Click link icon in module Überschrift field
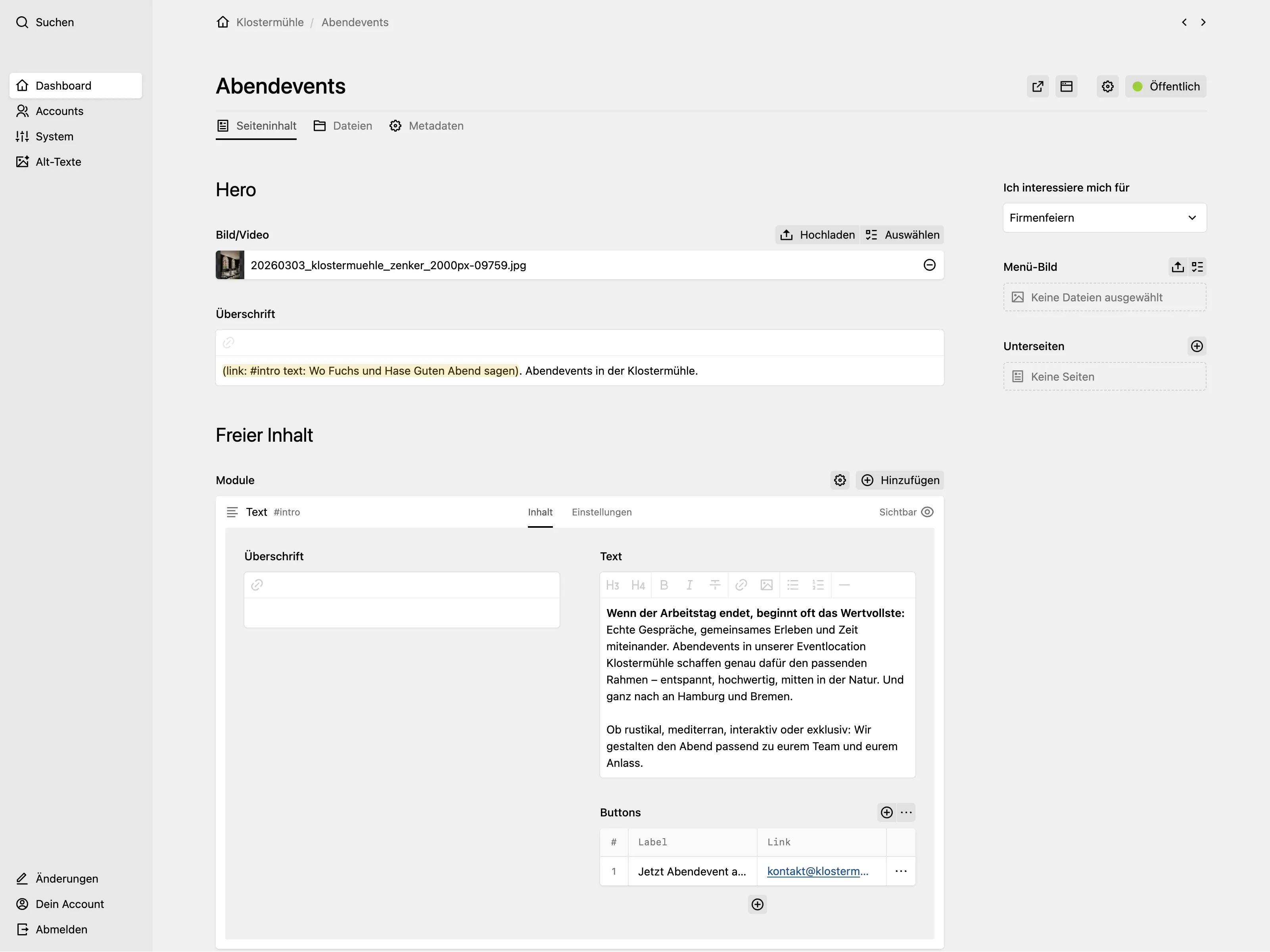1270x952 pixels. click(257, 585)
